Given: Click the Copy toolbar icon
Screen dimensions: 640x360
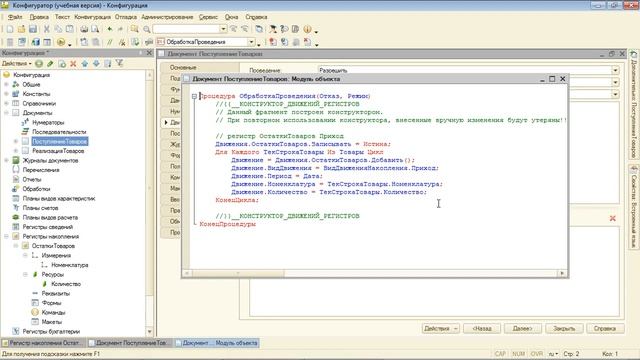Looking at the screenshot, I should (58, 29).
